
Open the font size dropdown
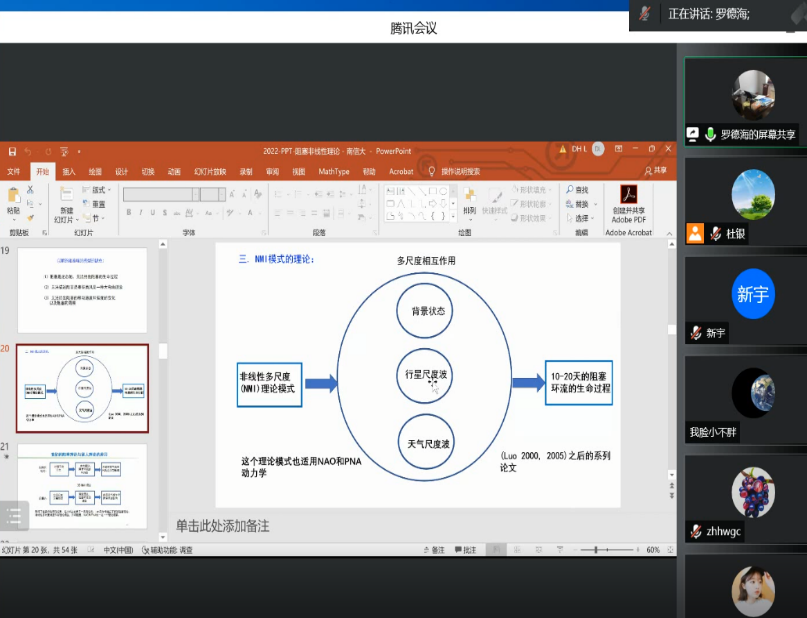[222, 194]
